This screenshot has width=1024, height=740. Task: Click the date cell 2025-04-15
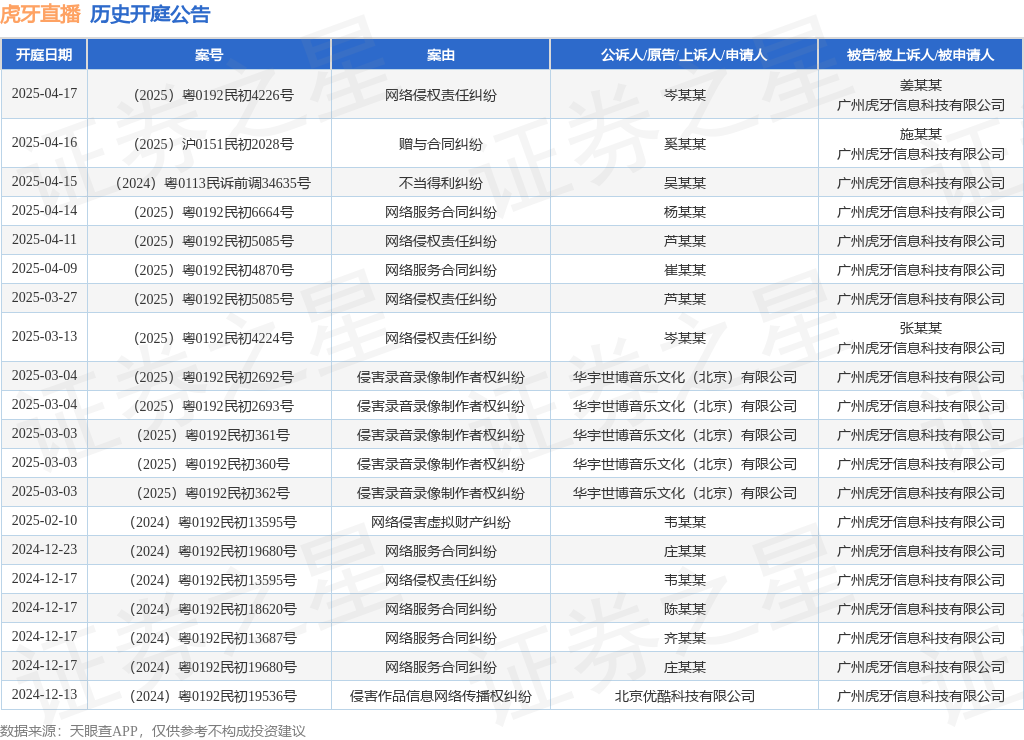44,182
